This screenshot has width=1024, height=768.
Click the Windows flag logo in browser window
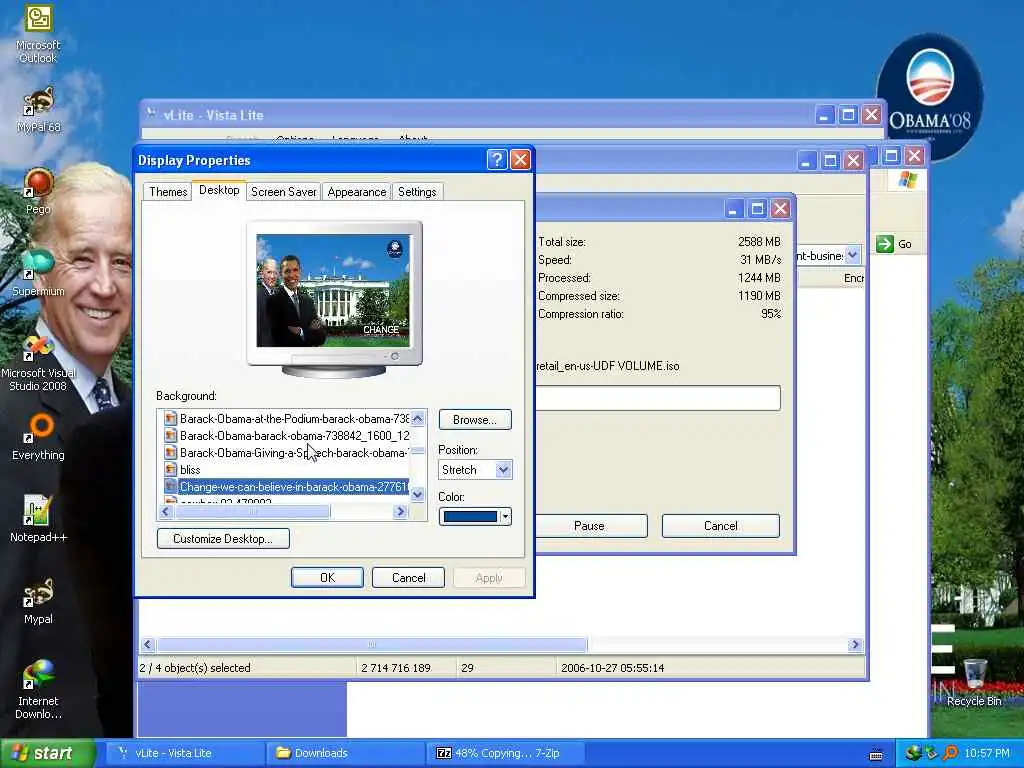[x=907, y=180]
